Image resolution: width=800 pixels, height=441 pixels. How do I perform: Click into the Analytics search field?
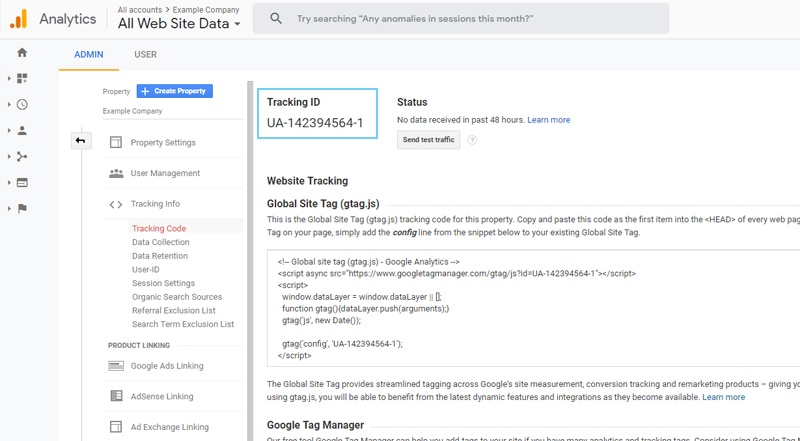(x=461, y=19)
